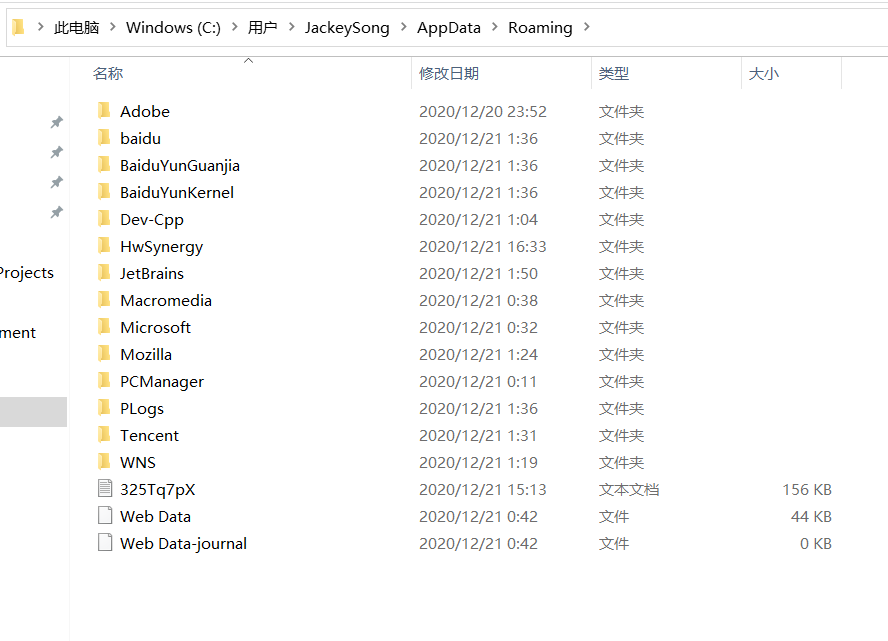
Task: Navigate to JackeySong in the address bar
Action: 347,27
